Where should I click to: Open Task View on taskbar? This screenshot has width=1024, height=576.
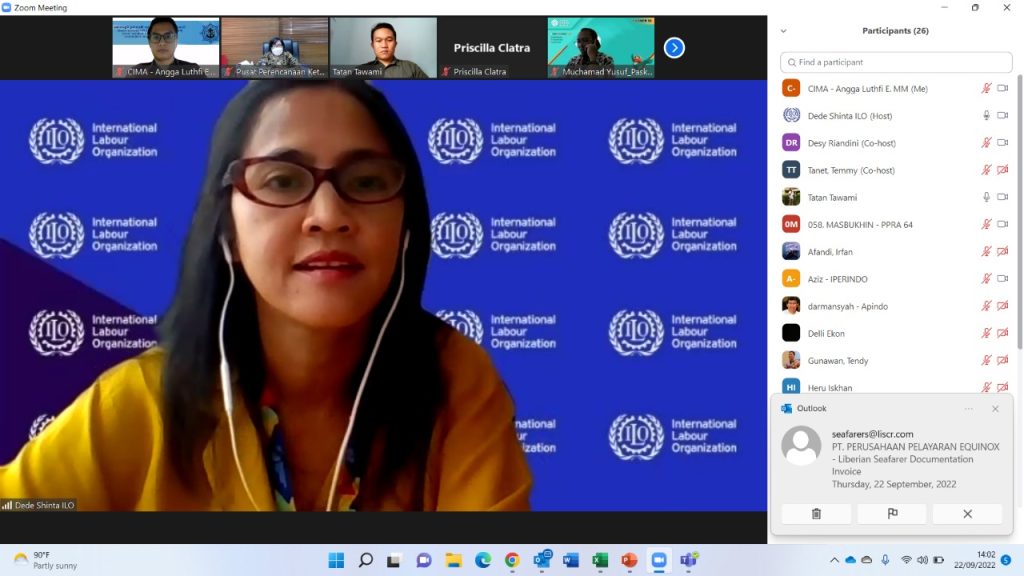click(394, 560)
